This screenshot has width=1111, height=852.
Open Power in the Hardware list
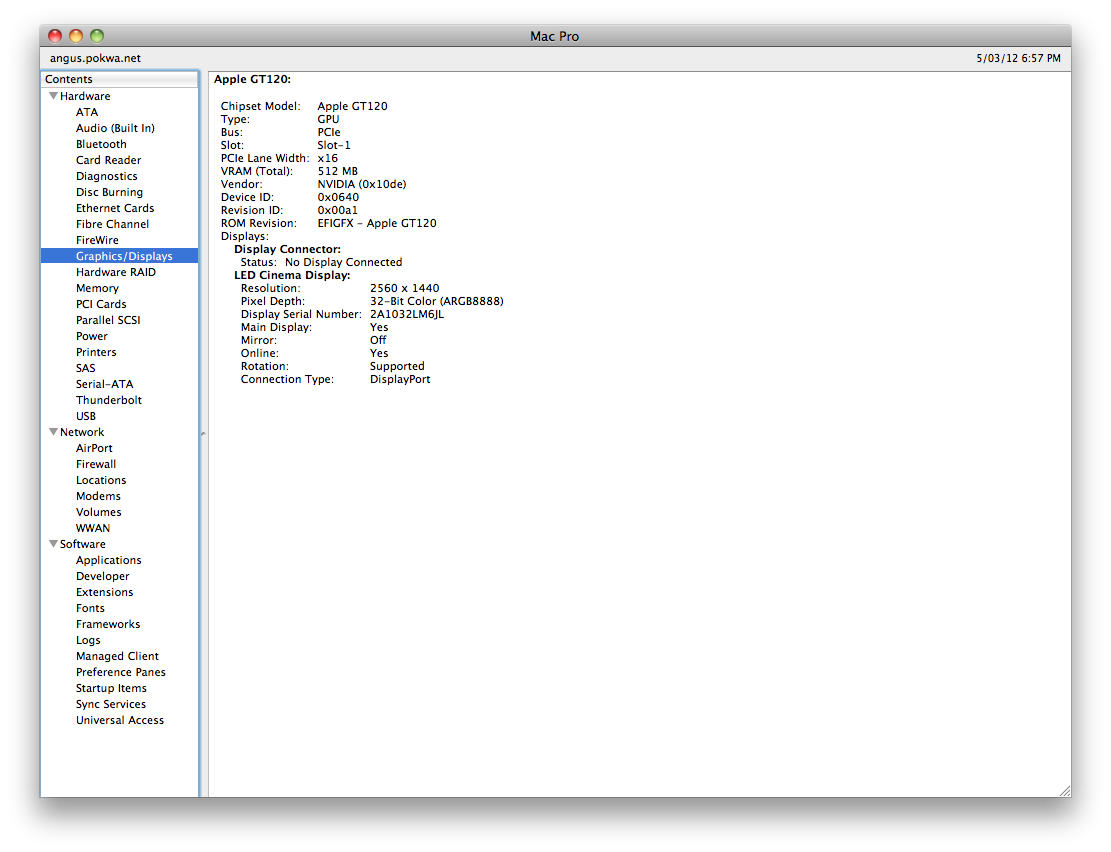[91, 336]
